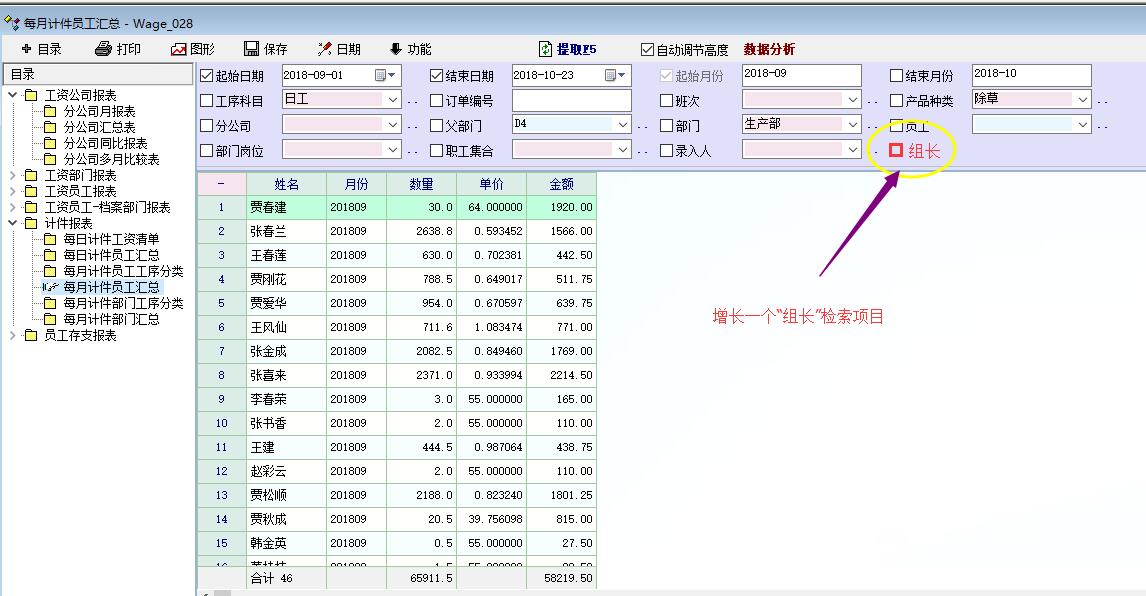Viewport: 1146px width, 596px height.
Task: Uncheck the 自动调节高度 checkbox
Action: pyautogui.click(x=648, y=50)
